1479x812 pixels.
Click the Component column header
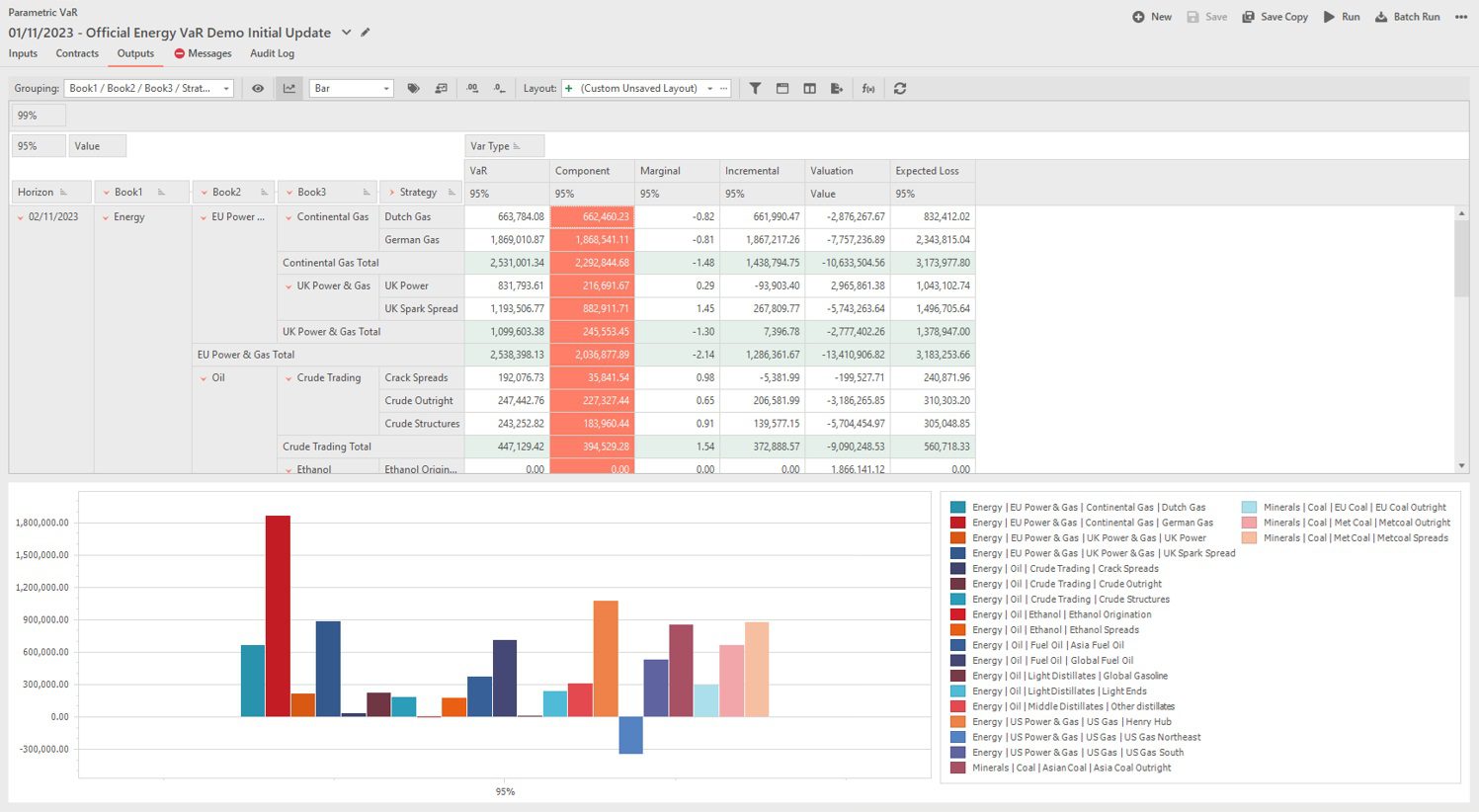(592, 171)
